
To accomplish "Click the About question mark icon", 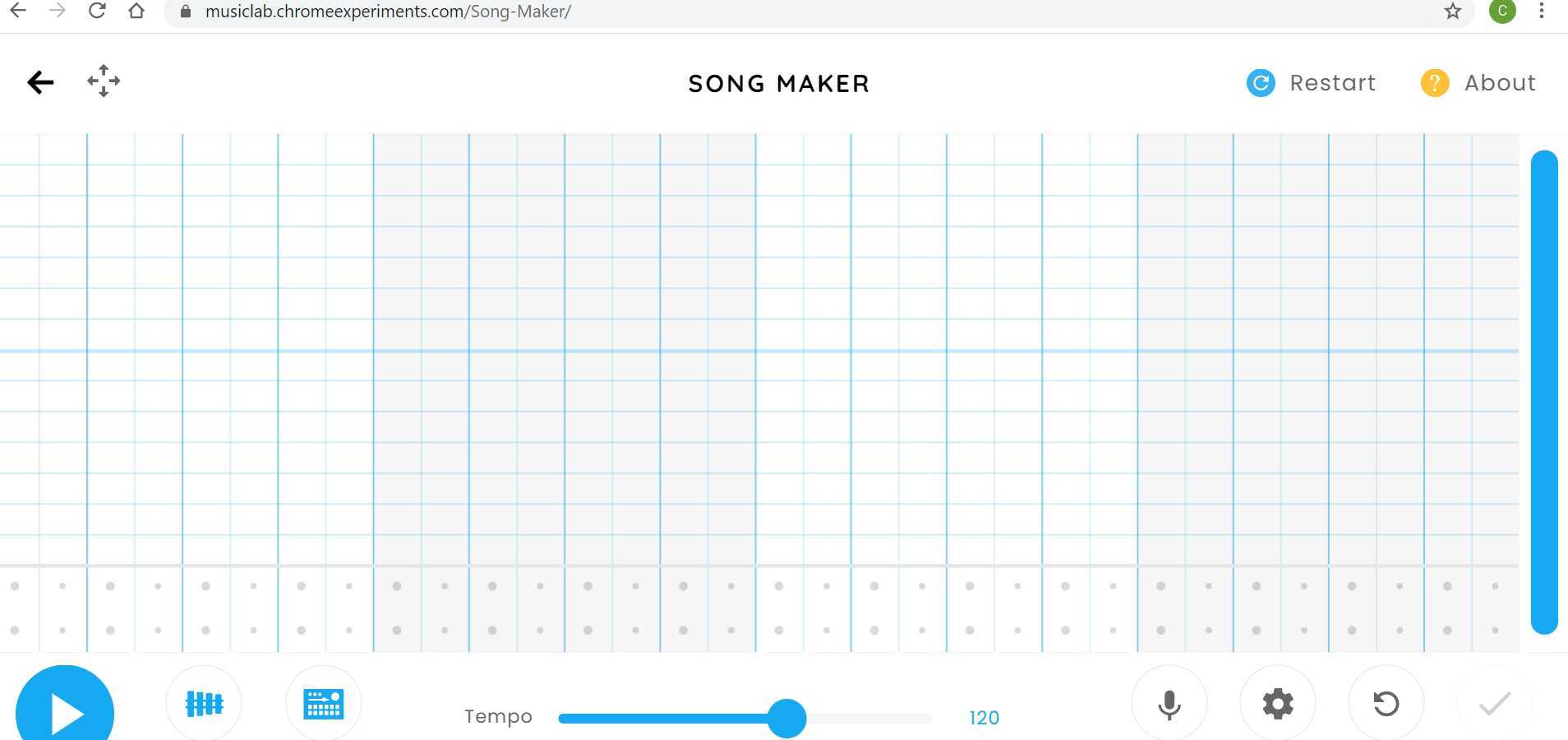I will tap(1435, 82).
